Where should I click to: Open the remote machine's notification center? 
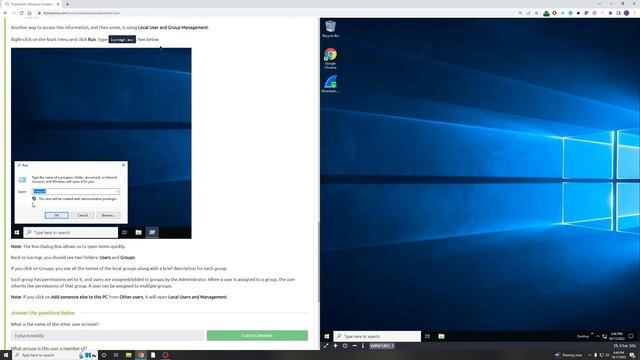point(631,336)
